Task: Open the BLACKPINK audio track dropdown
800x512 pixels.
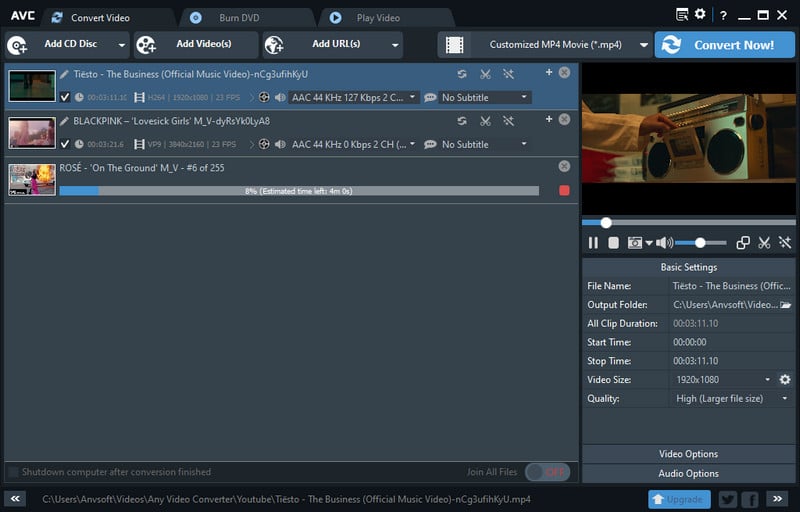Action: (x=354, y=144)
